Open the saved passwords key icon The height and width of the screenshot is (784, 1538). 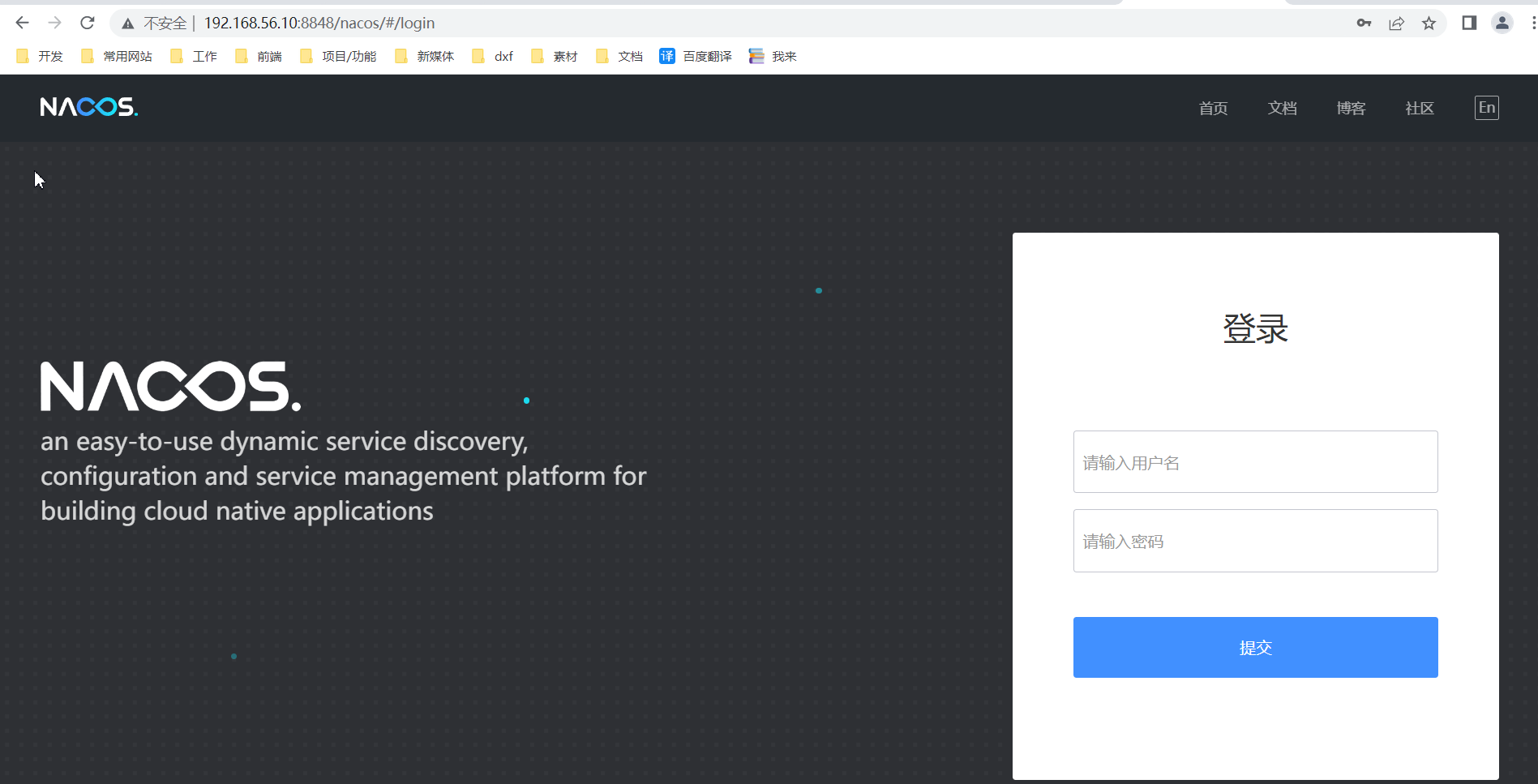coord(1364,24)
